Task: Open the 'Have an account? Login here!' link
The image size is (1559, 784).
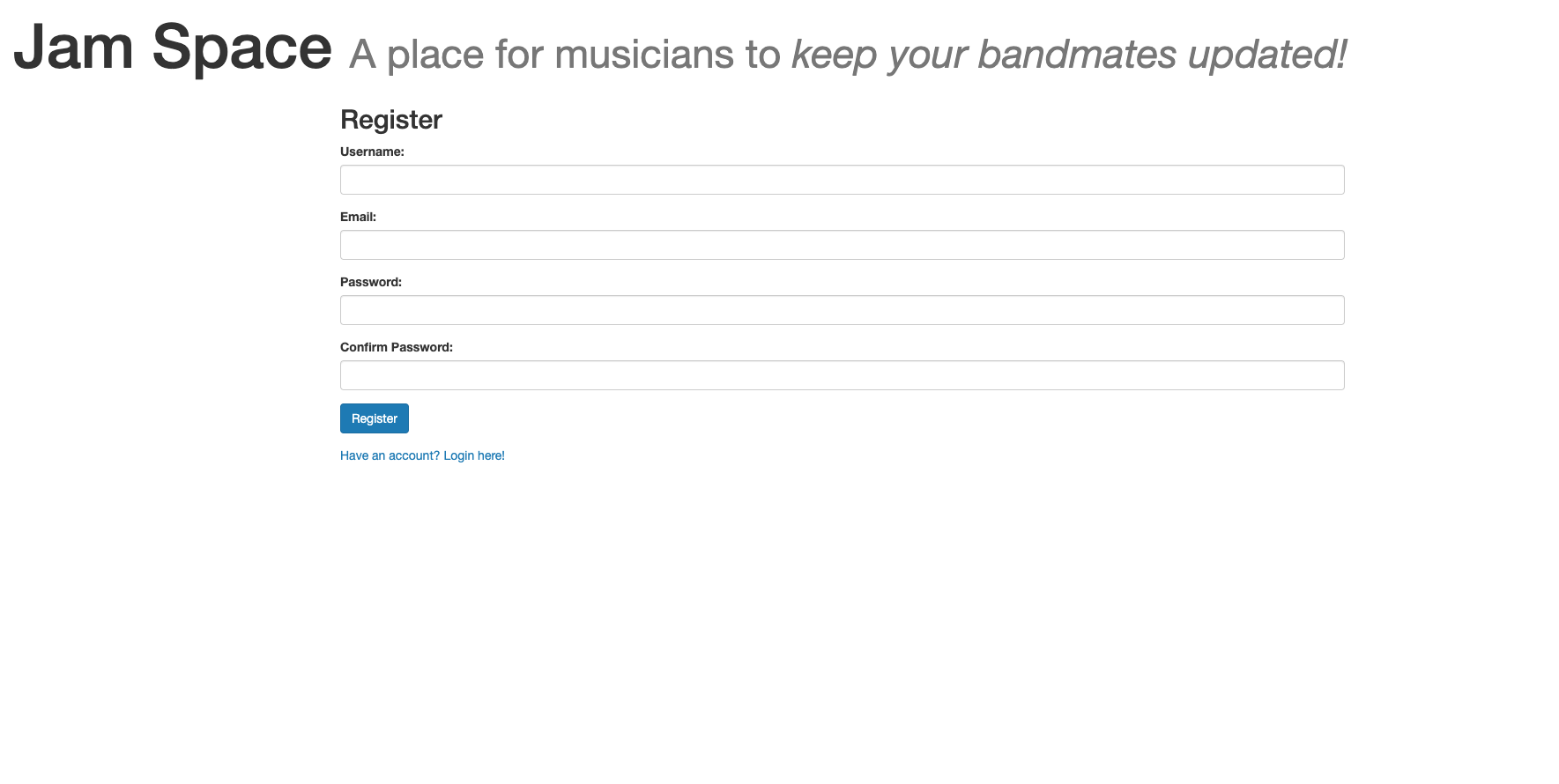Action: pos(422,455)
